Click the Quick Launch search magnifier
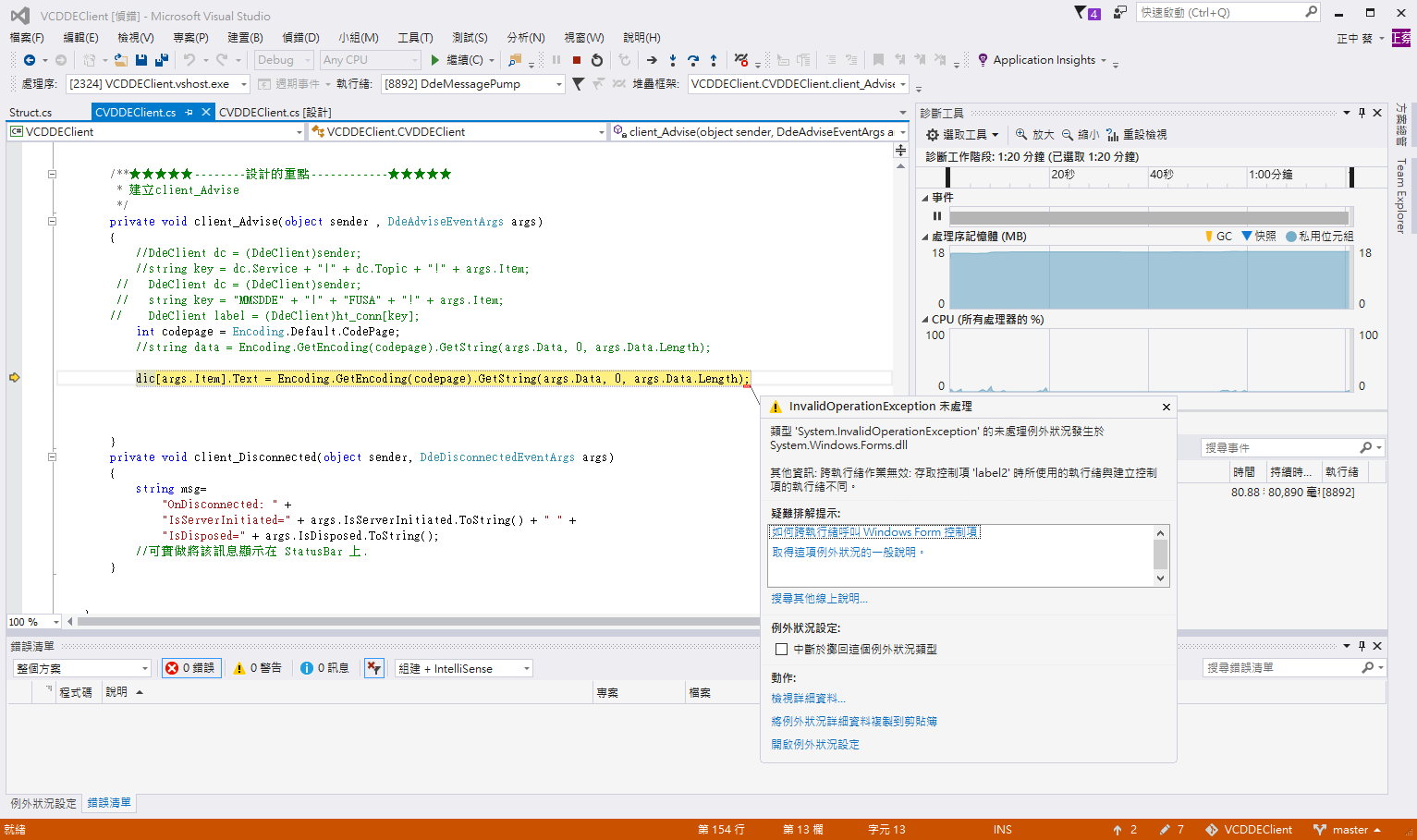Image resolution: width=1417 pixels, height=840 pixels. coord(1311,12)
